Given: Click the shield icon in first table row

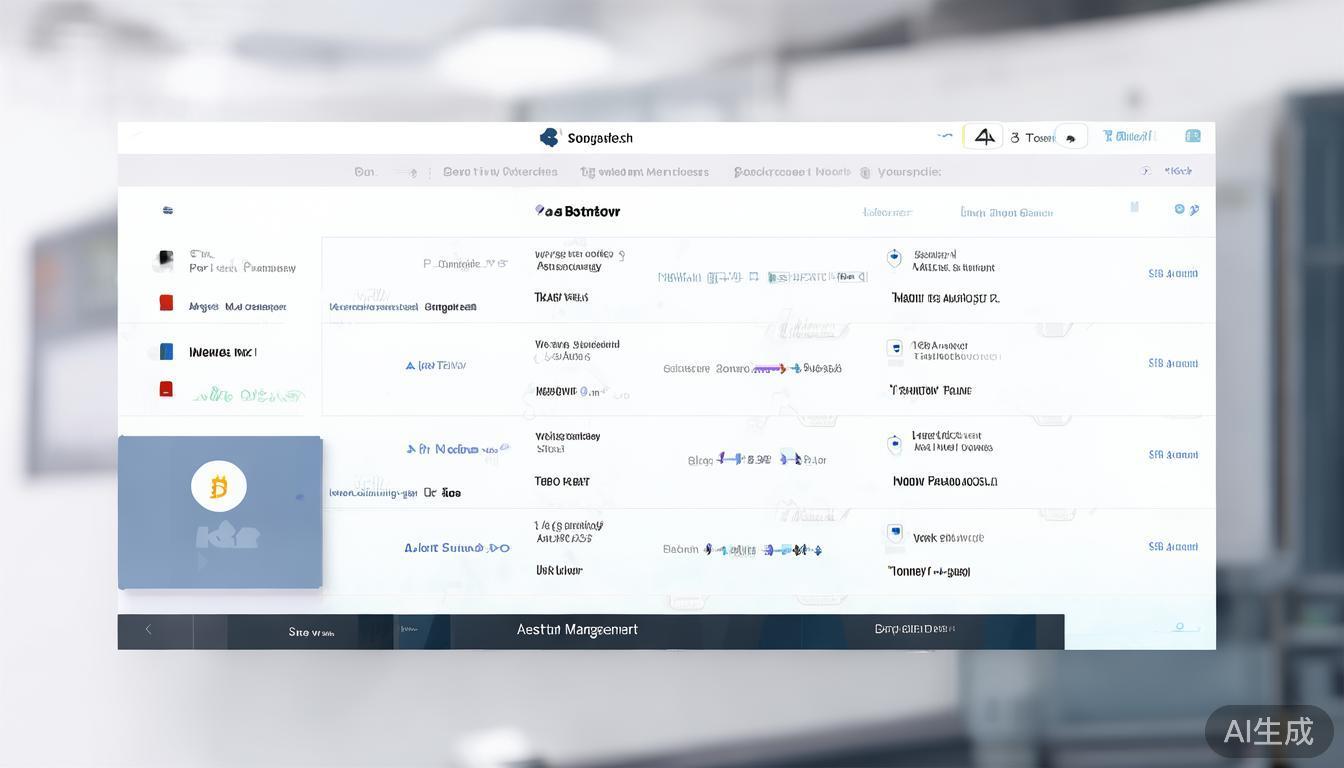Looking at the screenshot, I should (x=894, y=258).
